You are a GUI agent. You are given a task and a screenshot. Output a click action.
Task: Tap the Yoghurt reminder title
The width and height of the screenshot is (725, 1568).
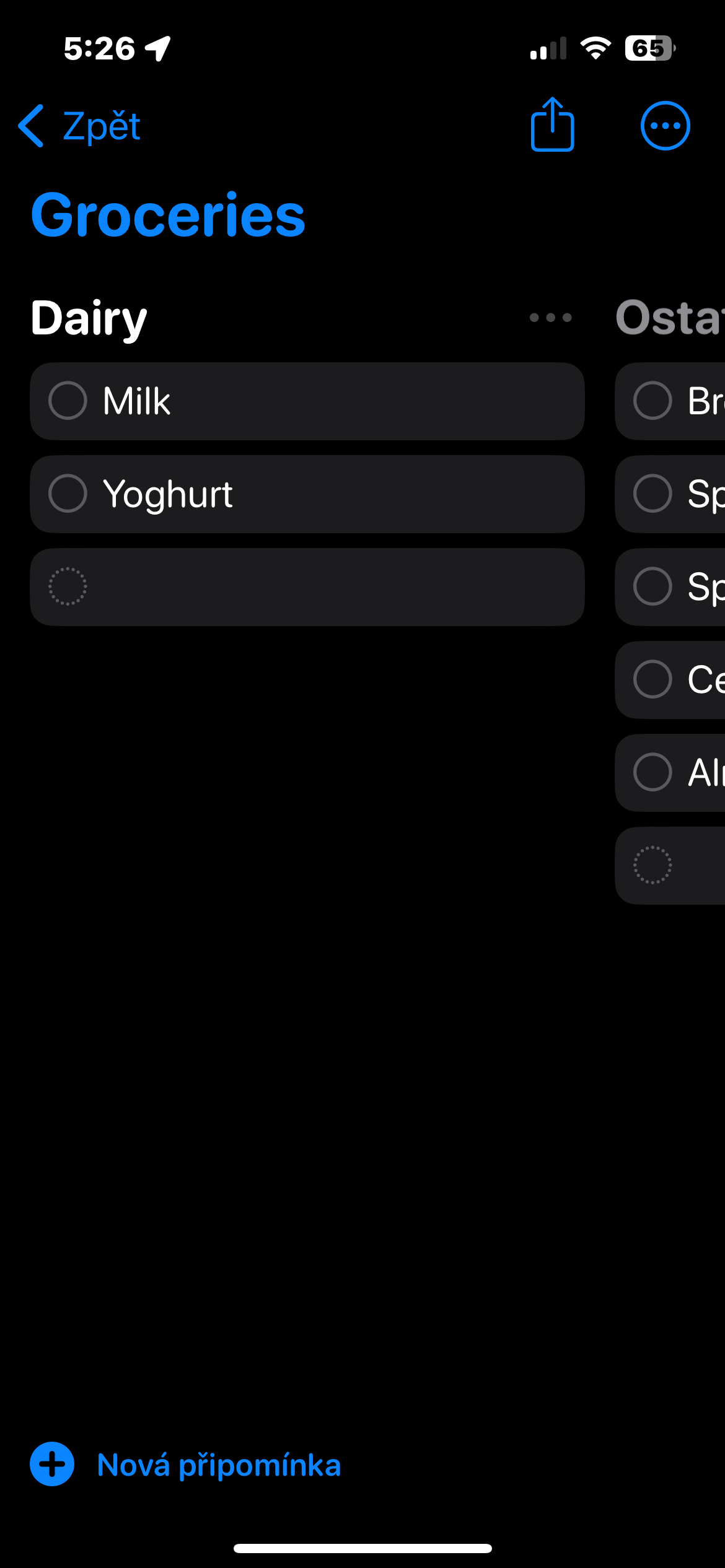pyautogui.click(x=167, y=494)
